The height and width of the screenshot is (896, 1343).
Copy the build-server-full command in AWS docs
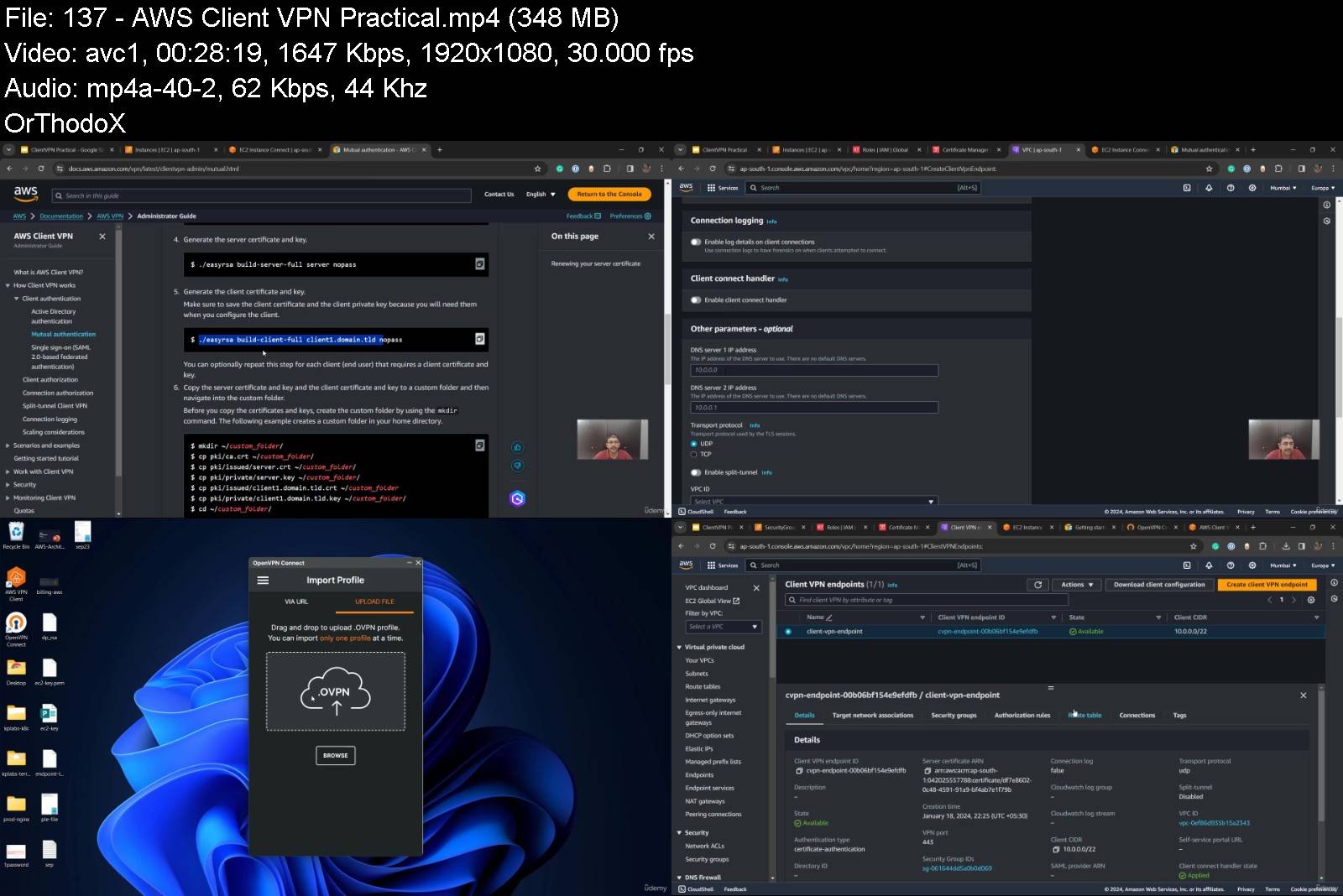(x=479, y=264)
